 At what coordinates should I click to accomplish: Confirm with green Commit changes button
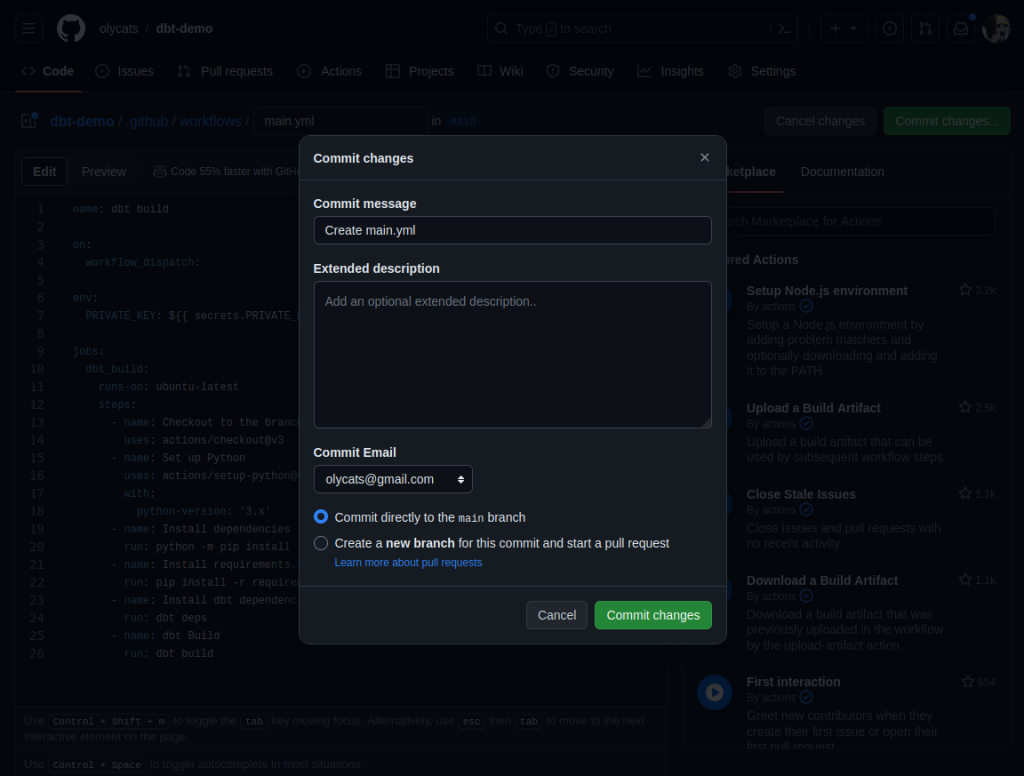point(653,615)
